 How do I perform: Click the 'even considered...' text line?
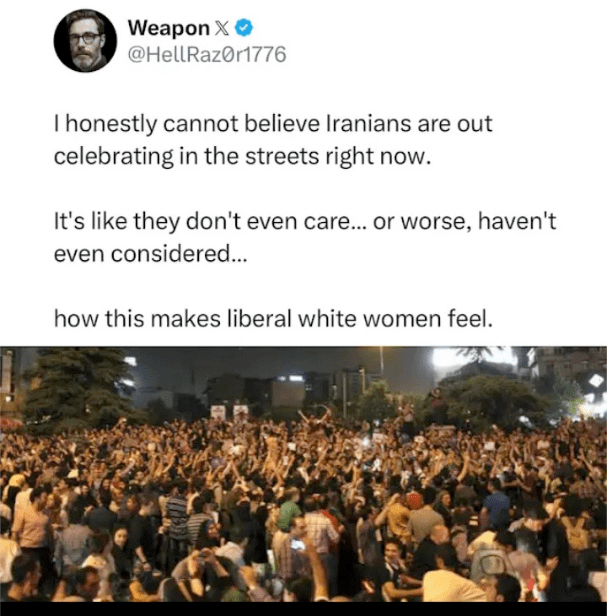(x=150, y=254)
